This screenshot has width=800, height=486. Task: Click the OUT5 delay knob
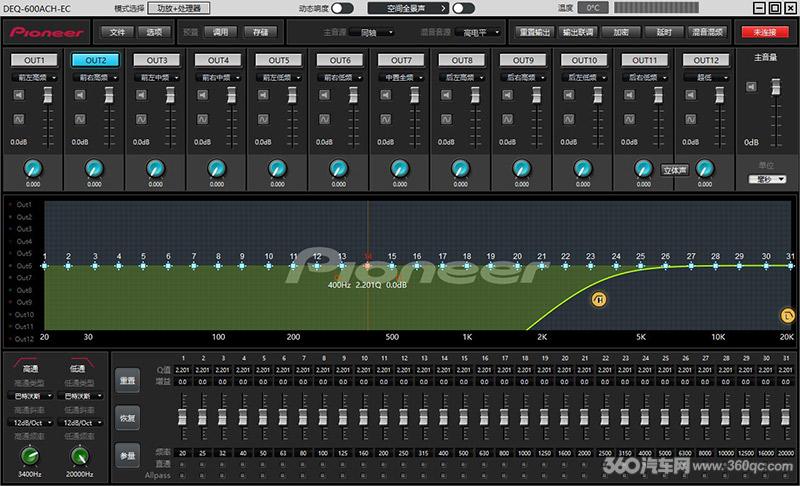pos(278,168)
